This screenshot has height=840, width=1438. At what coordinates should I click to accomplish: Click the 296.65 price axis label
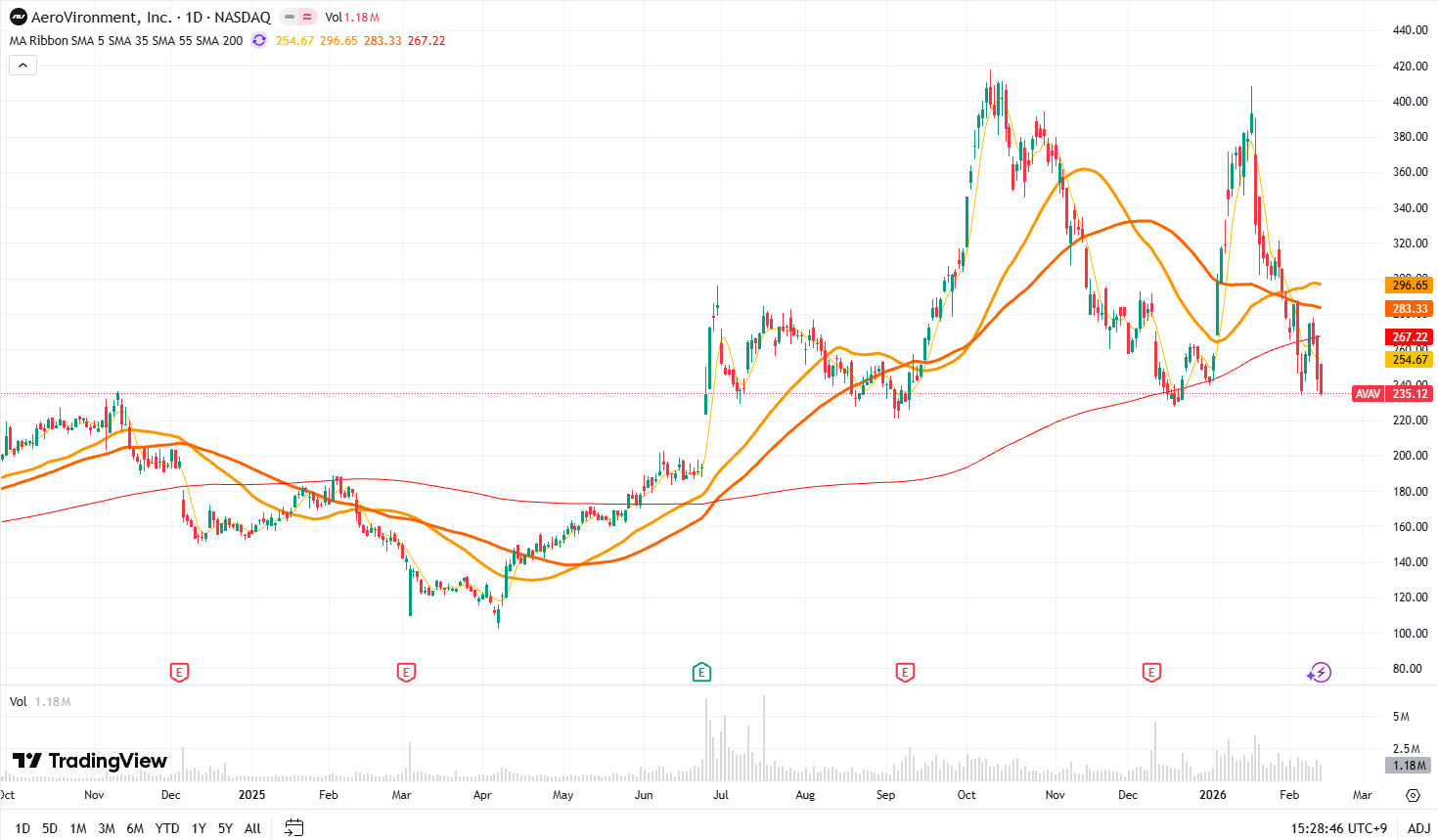point(1409,285)
